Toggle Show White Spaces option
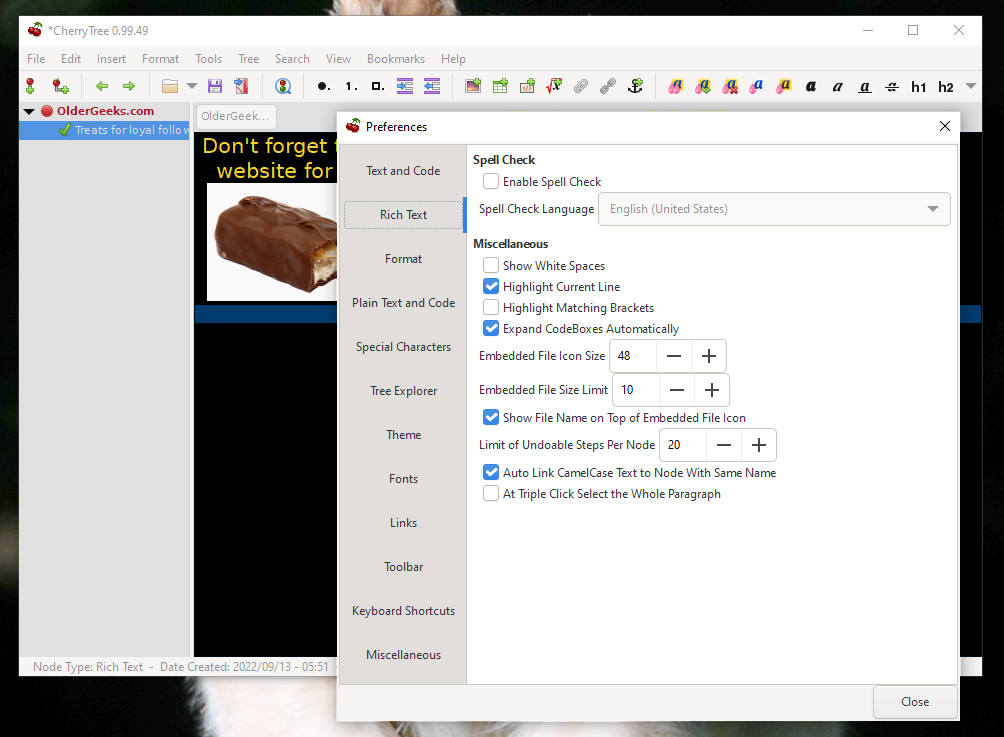This screenshot has width=1004, height=737. point(491,265)
